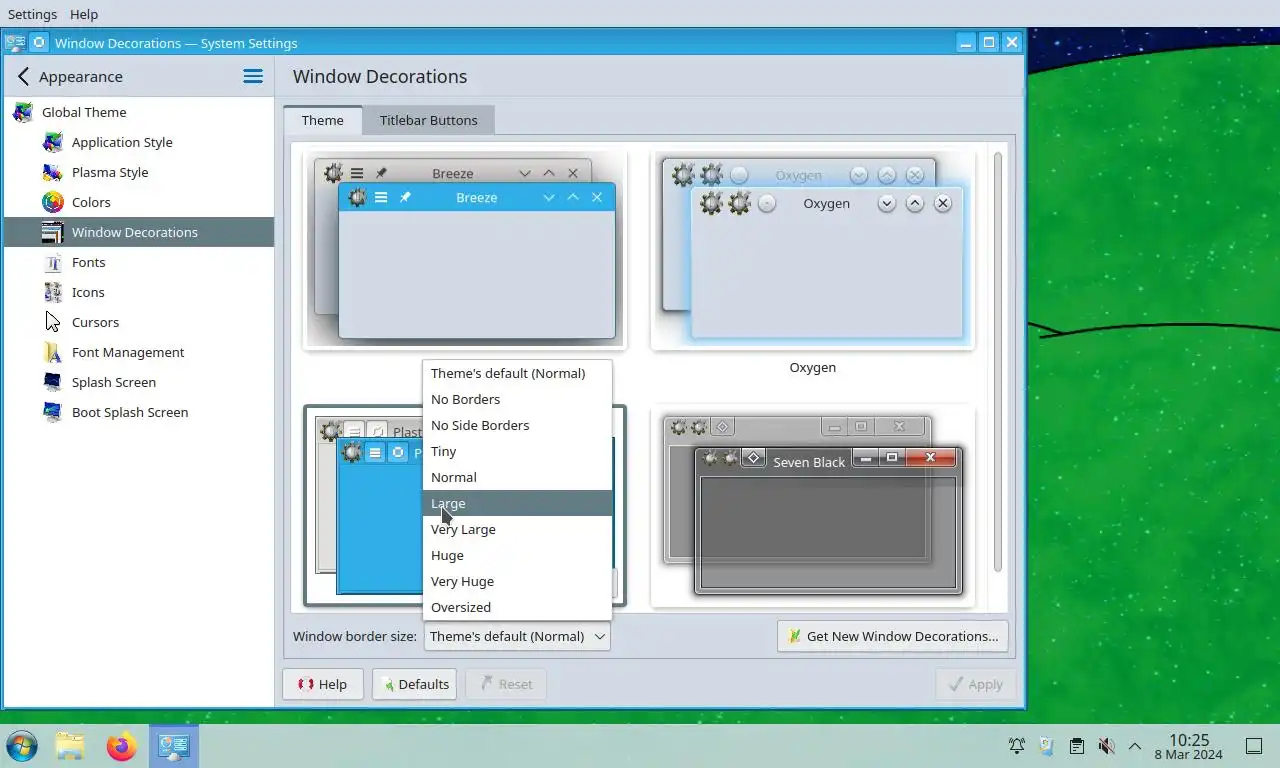Select No Borders option
Screen dimensions: 1280x768
click(x=517, y=399)
